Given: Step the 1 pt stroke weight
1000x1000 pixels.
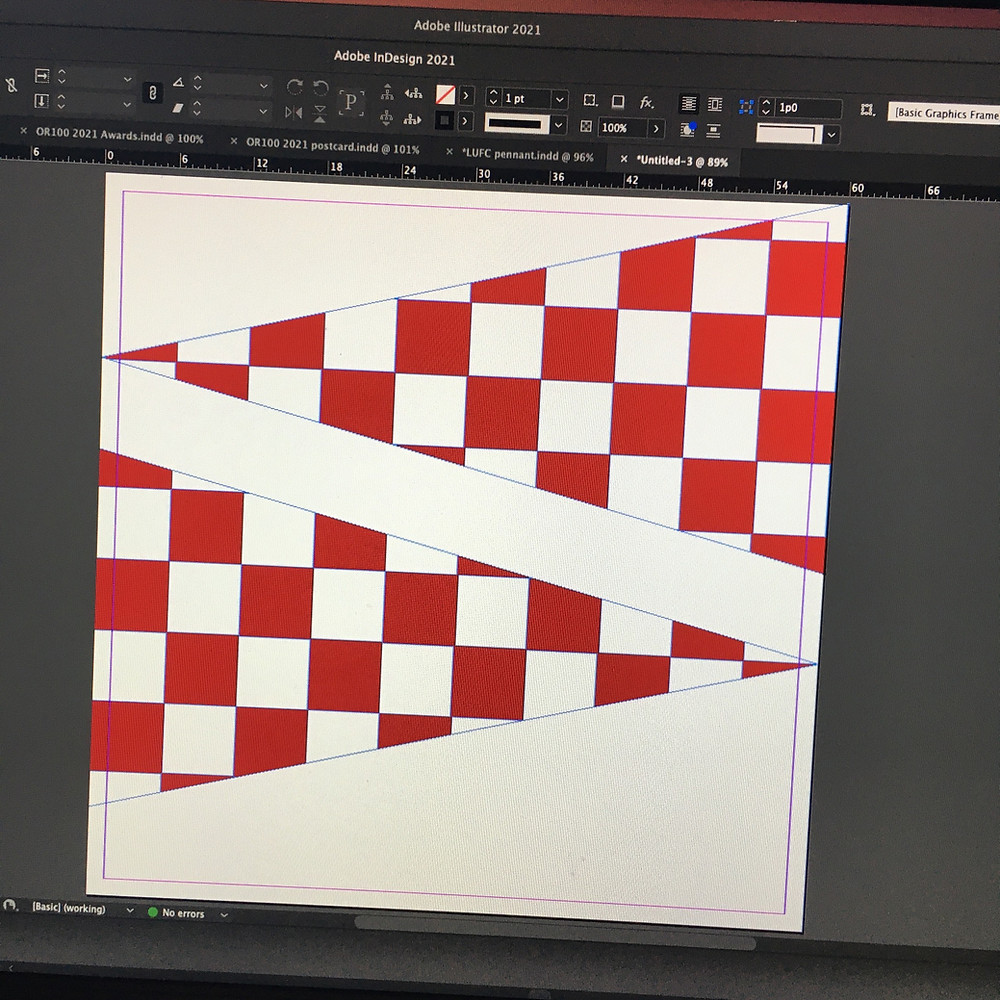Looking at the screenshot, I should click(493, 97).
